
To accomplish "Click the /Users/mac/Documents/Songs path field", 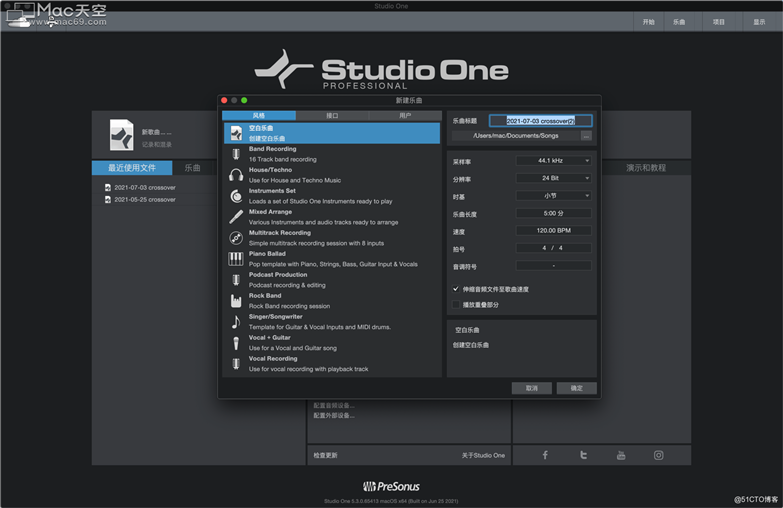I will click(x=516, y=136).
